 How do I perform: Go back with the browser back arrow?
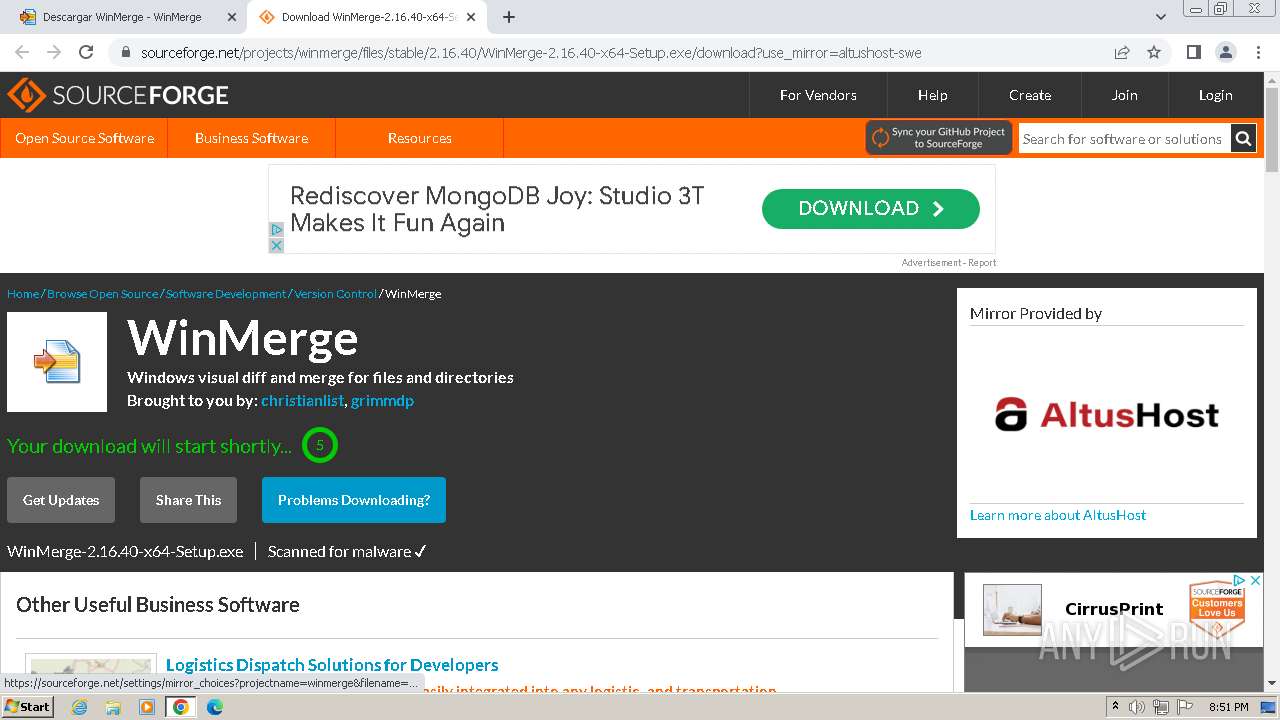coord(22,52)
